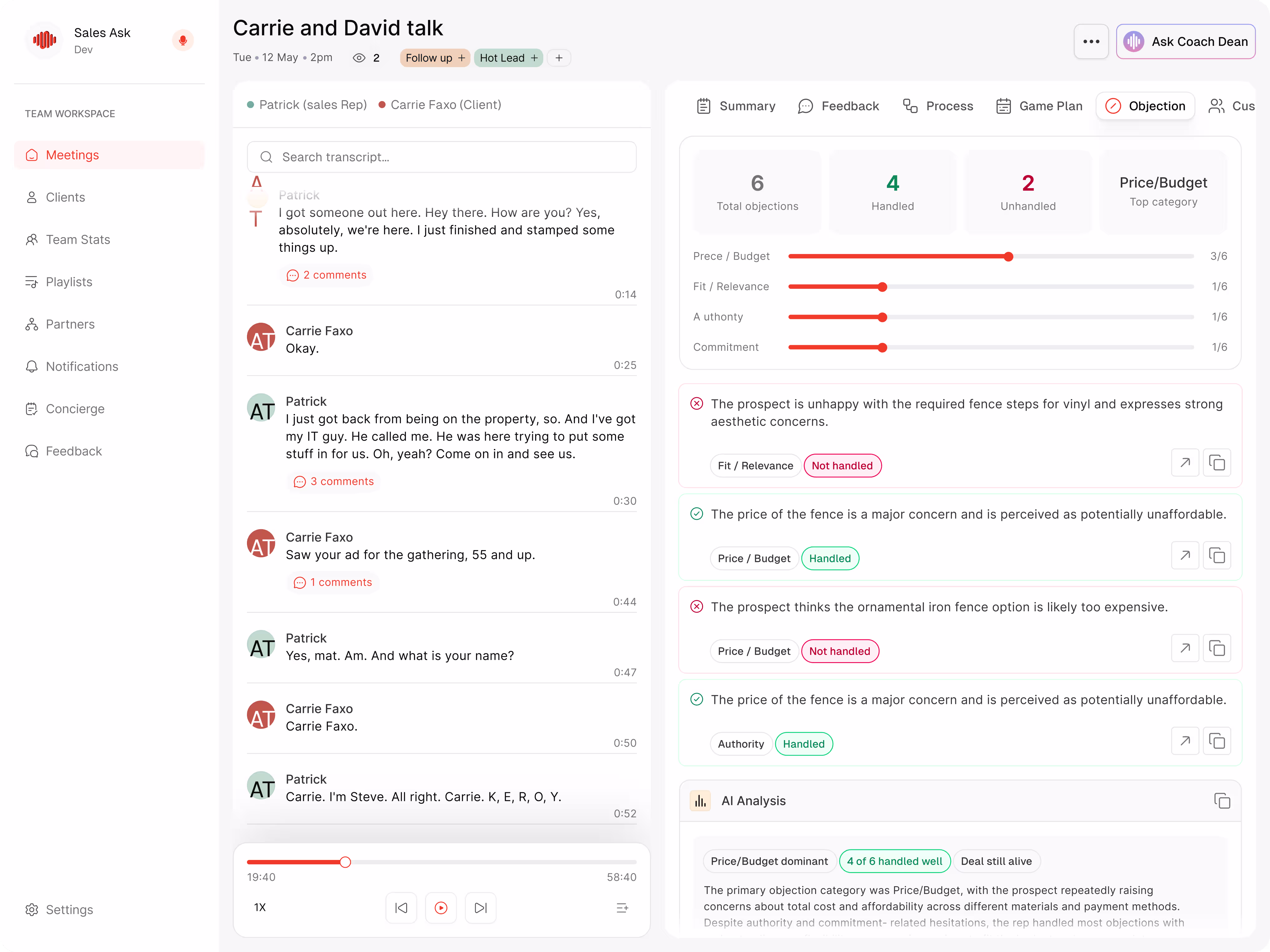Open the player playlist queue icon
The width and height of the screenshot is (1270, 952).
[x=622, y=908]
